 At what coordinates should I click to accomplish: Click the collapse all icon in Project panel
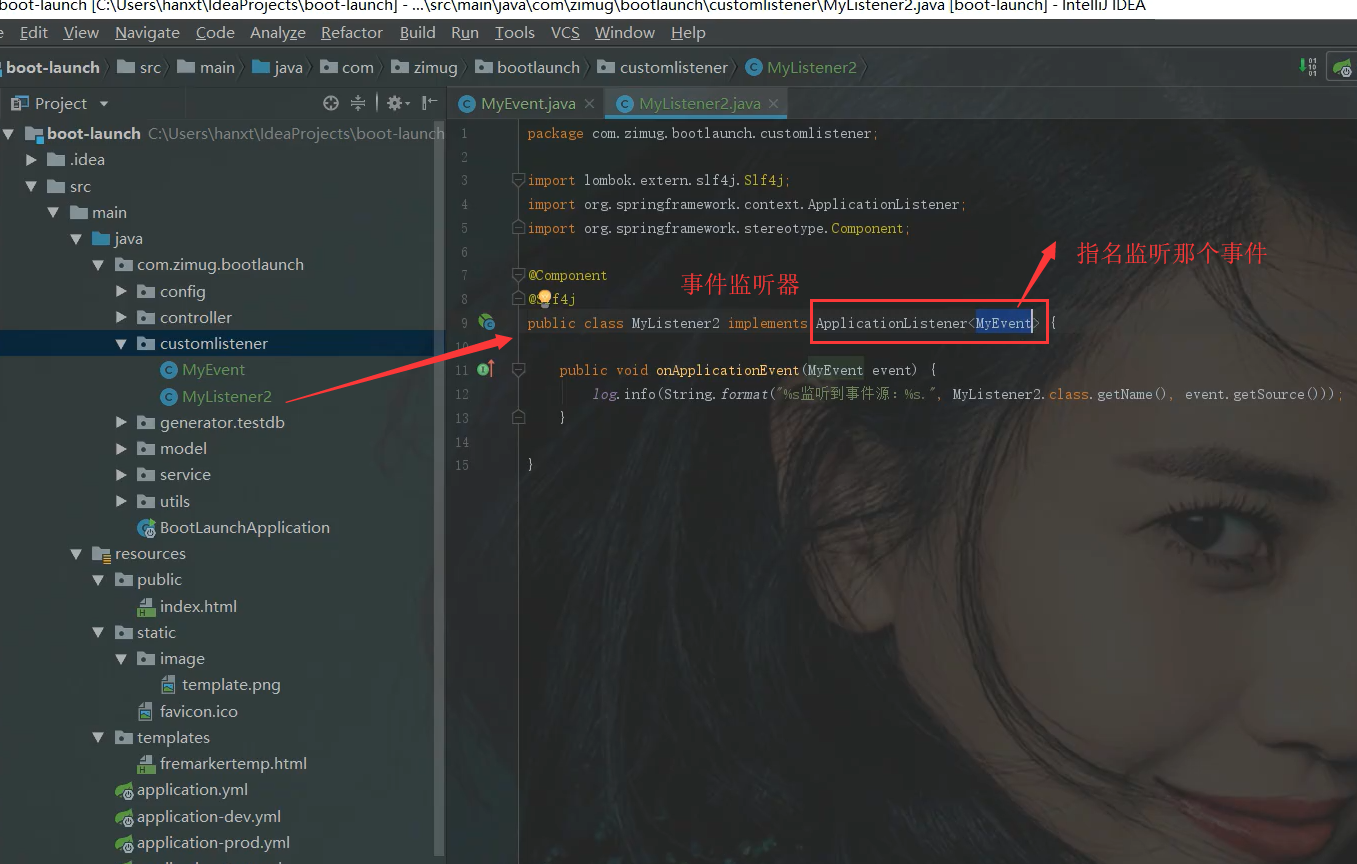tap(358, 103)
